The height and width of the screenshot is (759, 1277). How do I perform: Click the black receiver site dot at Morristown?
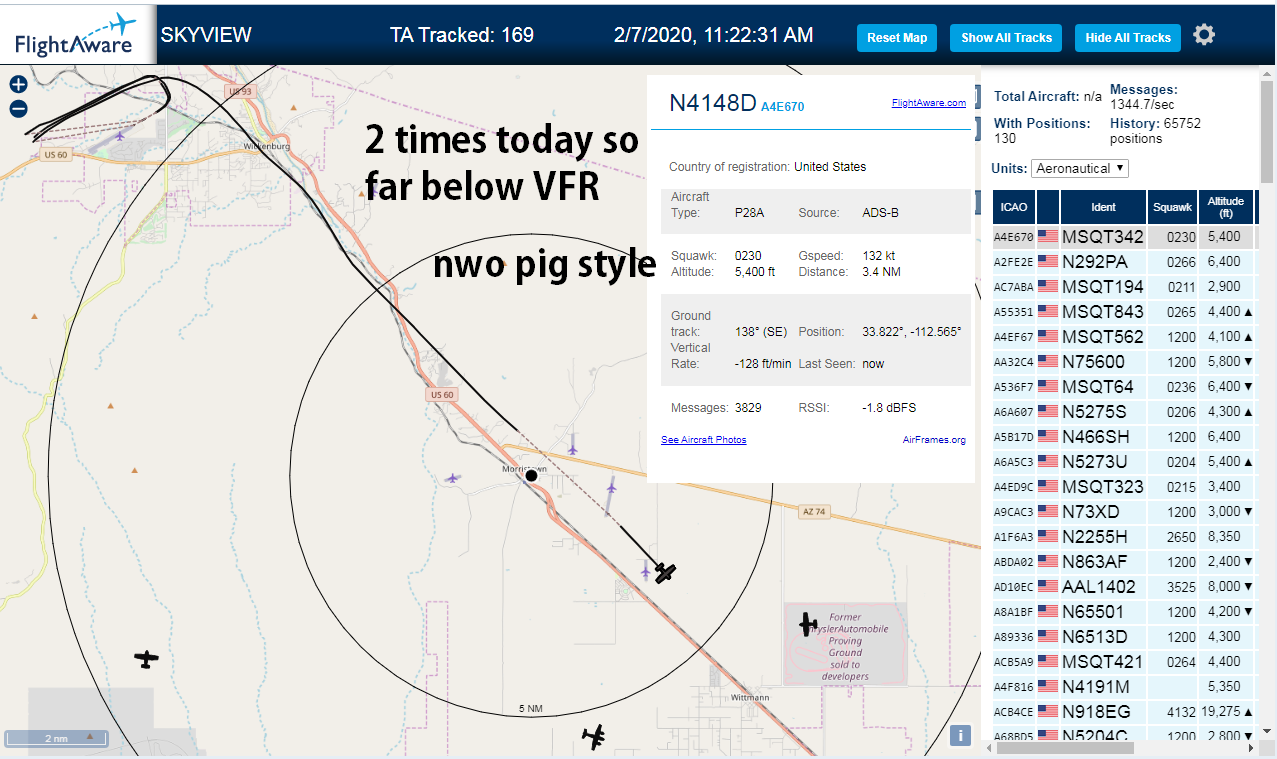532,476
